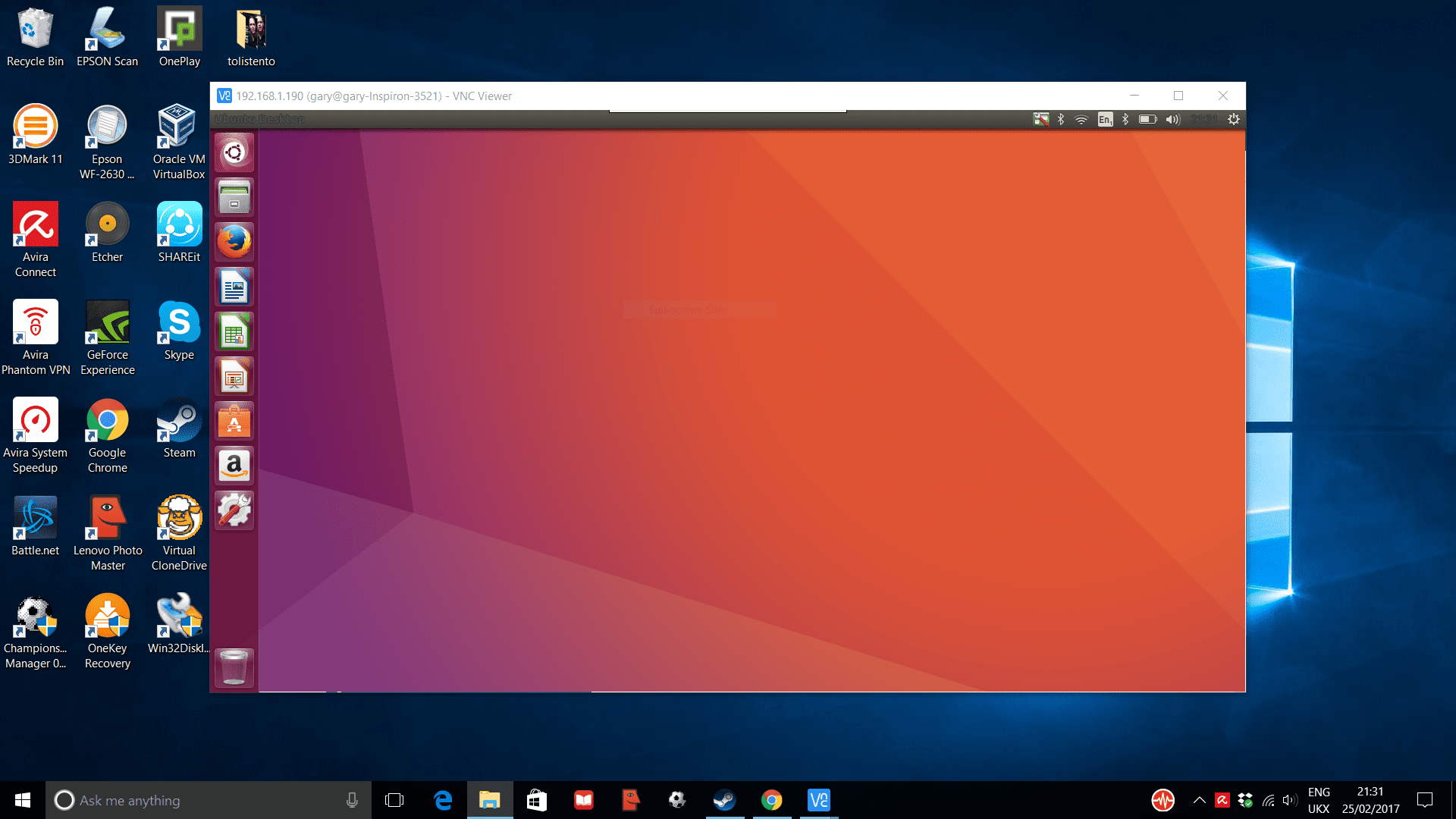Open Windows taskbar notification chevron
1456x819 pixels.
click(1197, 800)
